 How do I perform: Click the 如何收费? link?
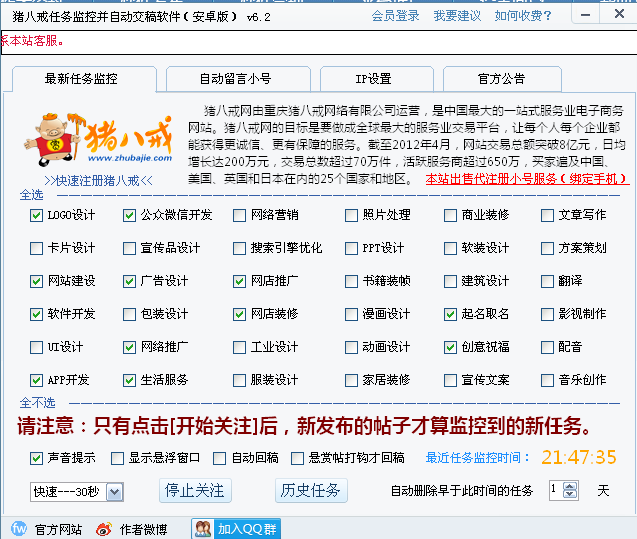523,16
